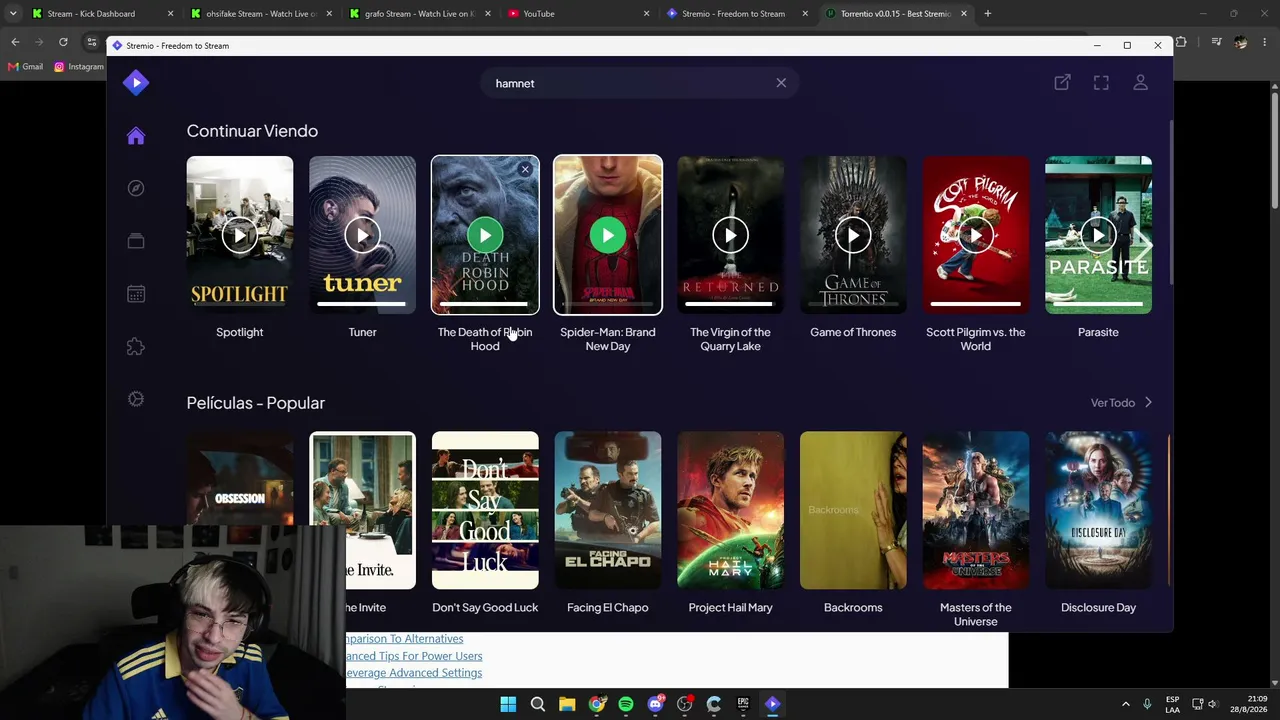Open the Instagram bookmark in Chrome
Image resolution: width=1280 pixels, height=720 pixels.
tap(79, 67)
